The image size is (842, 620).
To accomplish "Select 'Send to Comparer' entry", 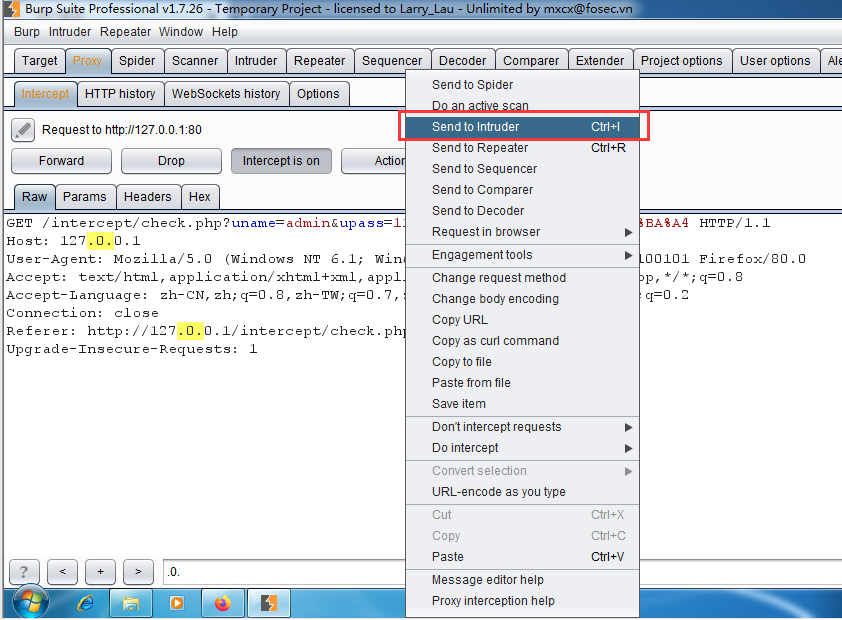I will coord(522,189).
